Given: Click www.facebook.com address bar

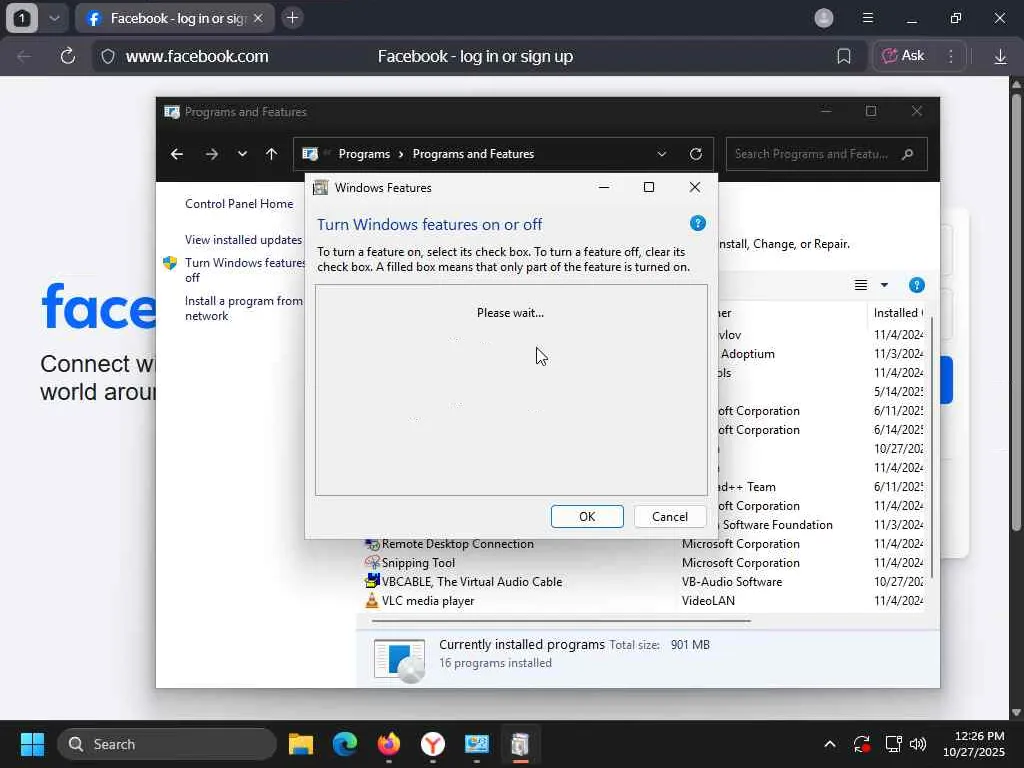Looking at the screenshot, I should coord(197,56).
